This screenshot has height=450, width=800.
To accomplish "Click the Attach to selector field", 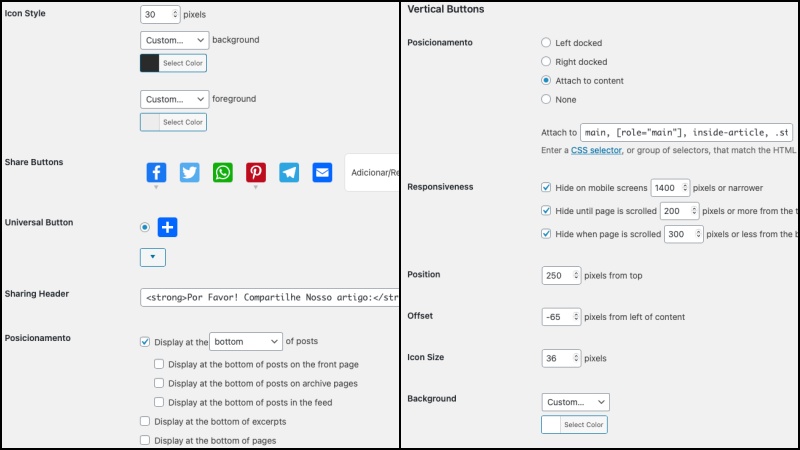I will point(686,133).
